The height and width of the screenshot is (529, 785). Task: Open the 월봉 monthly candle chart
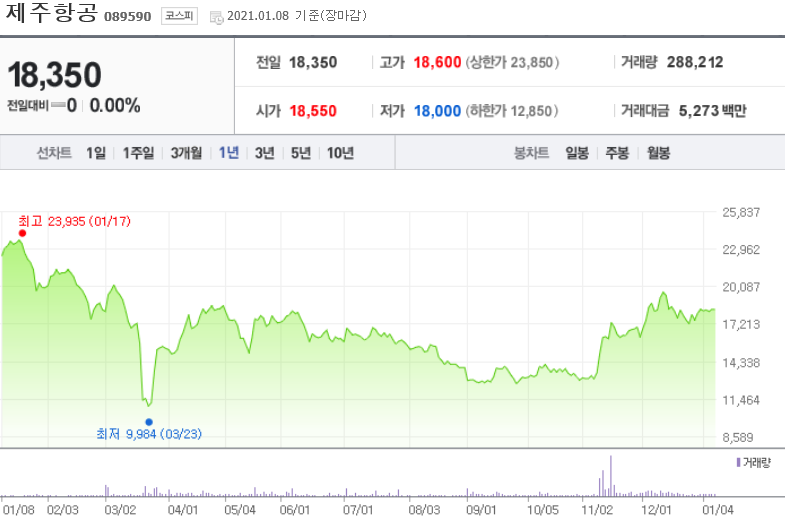click(658, 153)
